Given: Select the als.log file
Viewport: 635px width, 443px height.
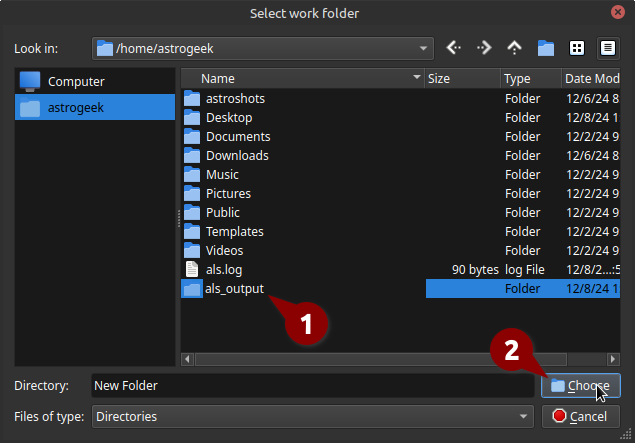Looking at the screenshot, I should pyautogui.click(x=400, y=270).
